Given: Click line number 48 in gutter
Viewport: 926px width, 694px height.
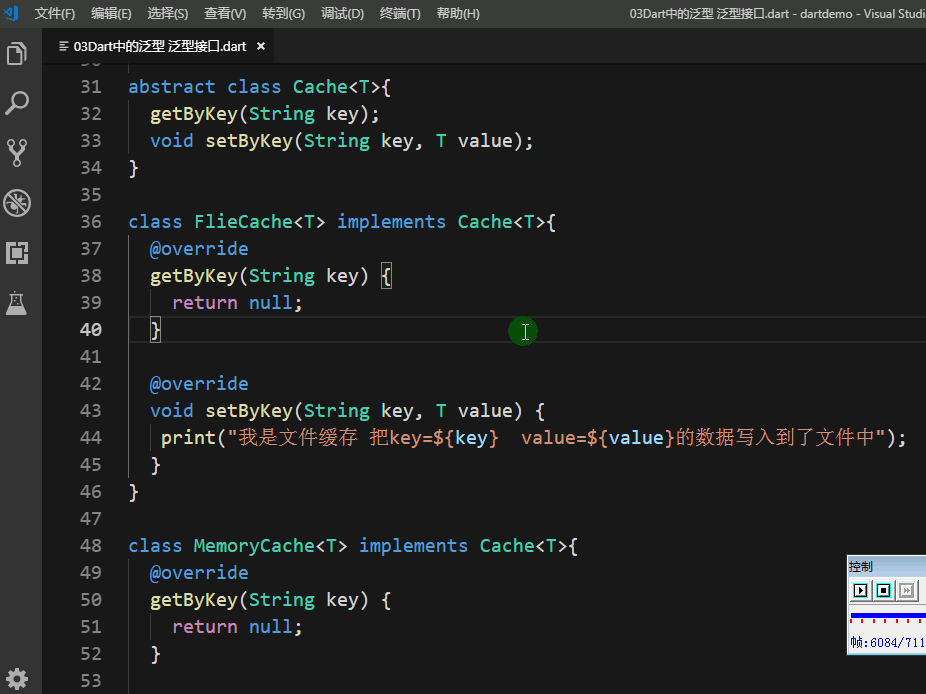Looking at the screenshot, I should click(x=91, y=546).
